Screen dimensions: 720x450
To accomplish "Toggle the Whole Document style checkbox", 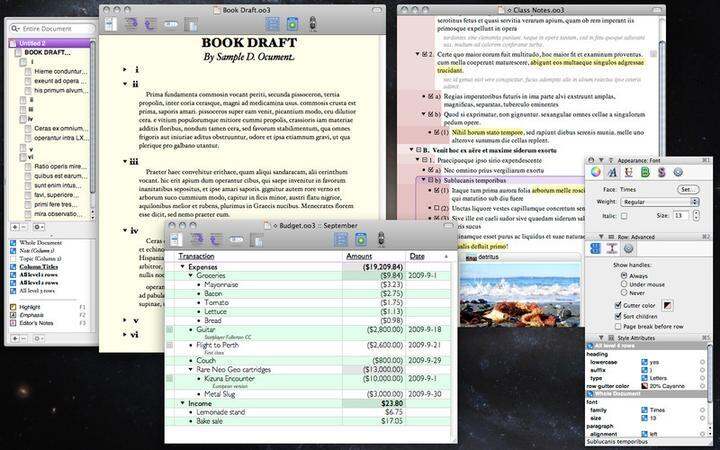I will pyautogui.click(x=13, y=242).
